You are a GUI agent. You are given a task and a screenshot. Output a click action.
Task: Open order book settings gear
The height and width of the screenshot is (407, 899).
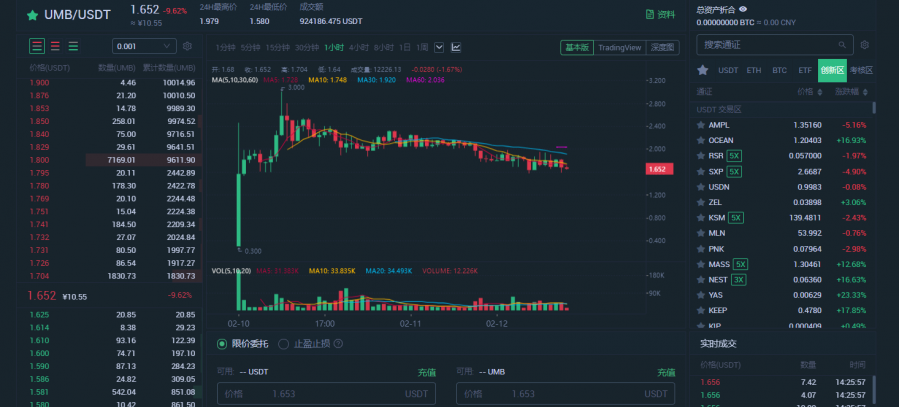coord(187,46)
